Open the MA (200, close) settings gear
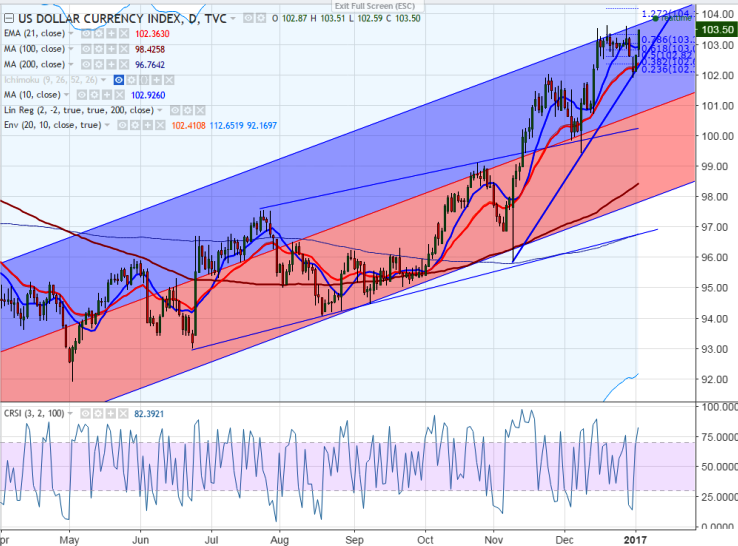738x546 pixels. (99, 64)
